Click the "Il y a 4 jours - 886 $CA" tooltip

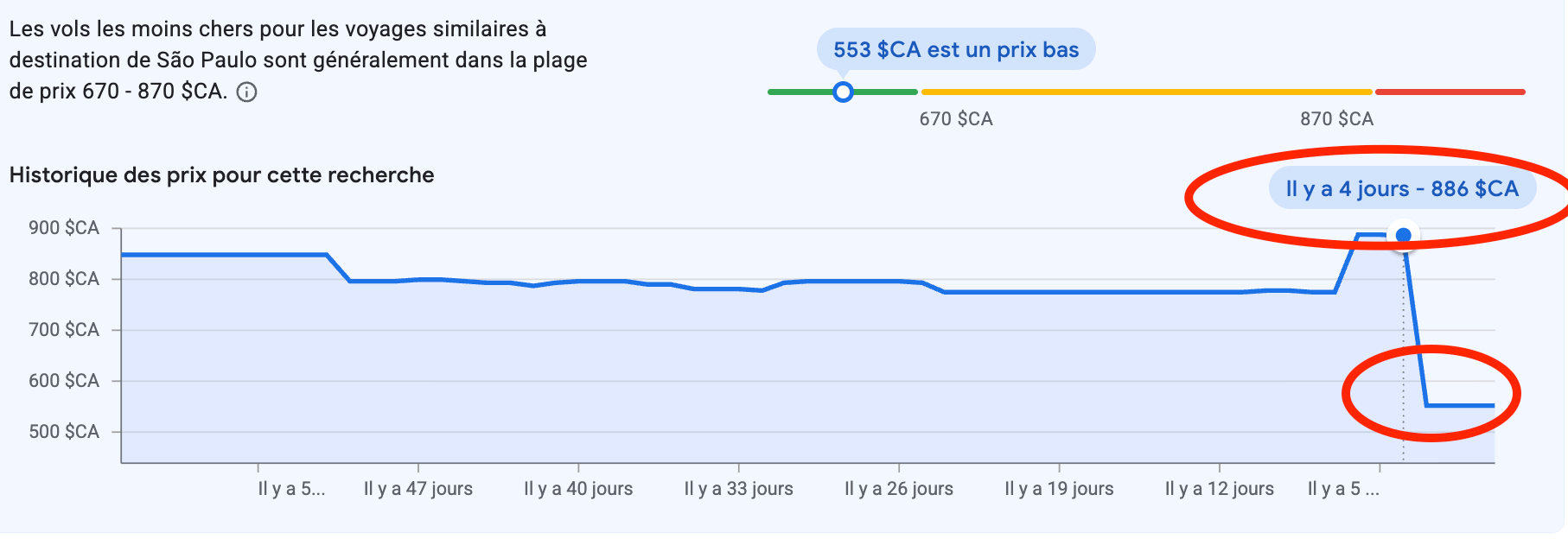[x=1401, y=189]
